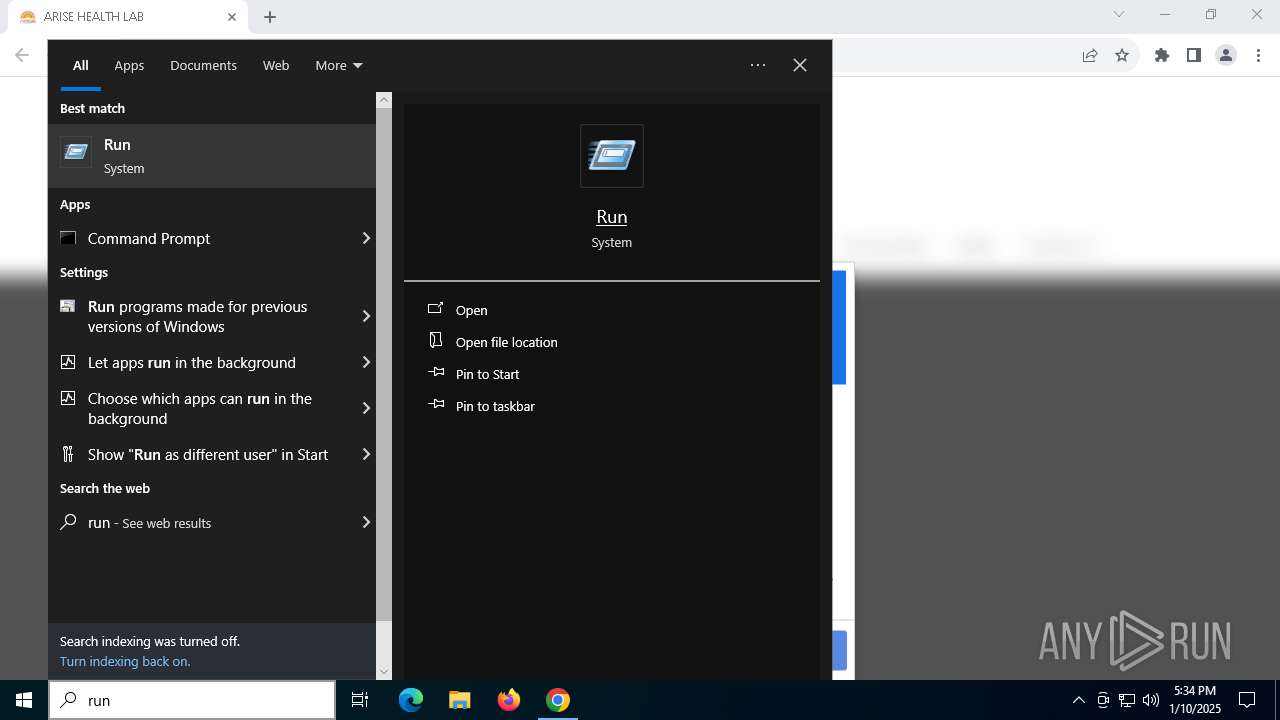Open Task View from the taskbar
The image size is (1280, 720).
pos(360,700)
